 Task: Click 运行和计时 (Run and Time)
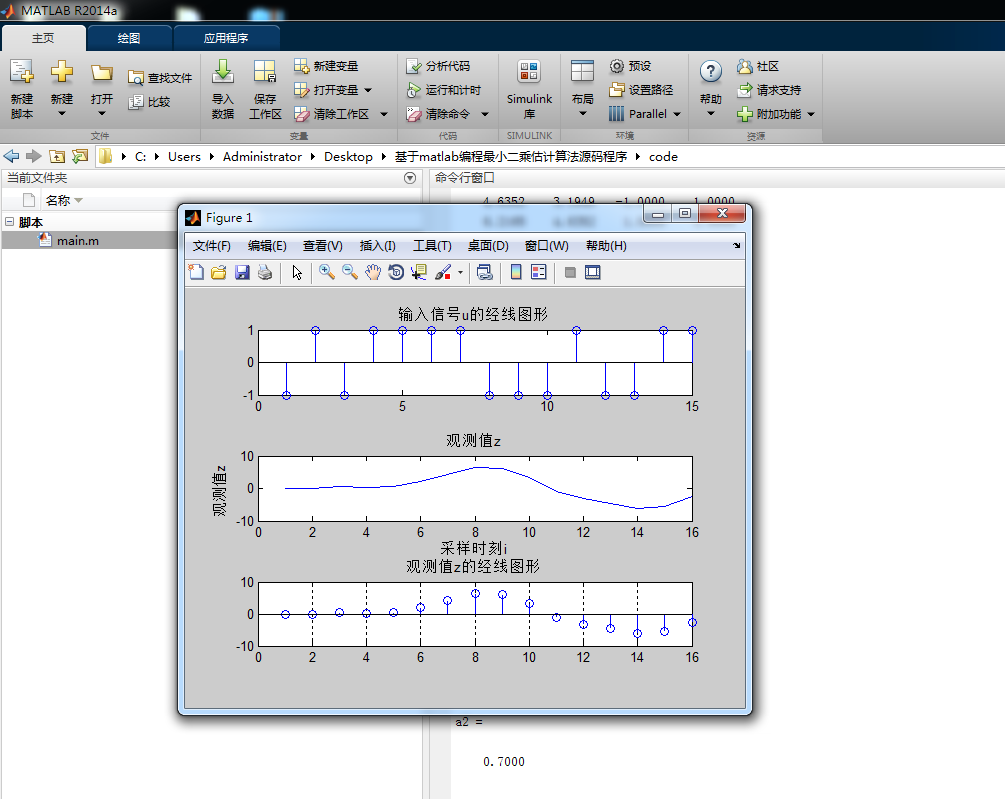coord(444,90)
